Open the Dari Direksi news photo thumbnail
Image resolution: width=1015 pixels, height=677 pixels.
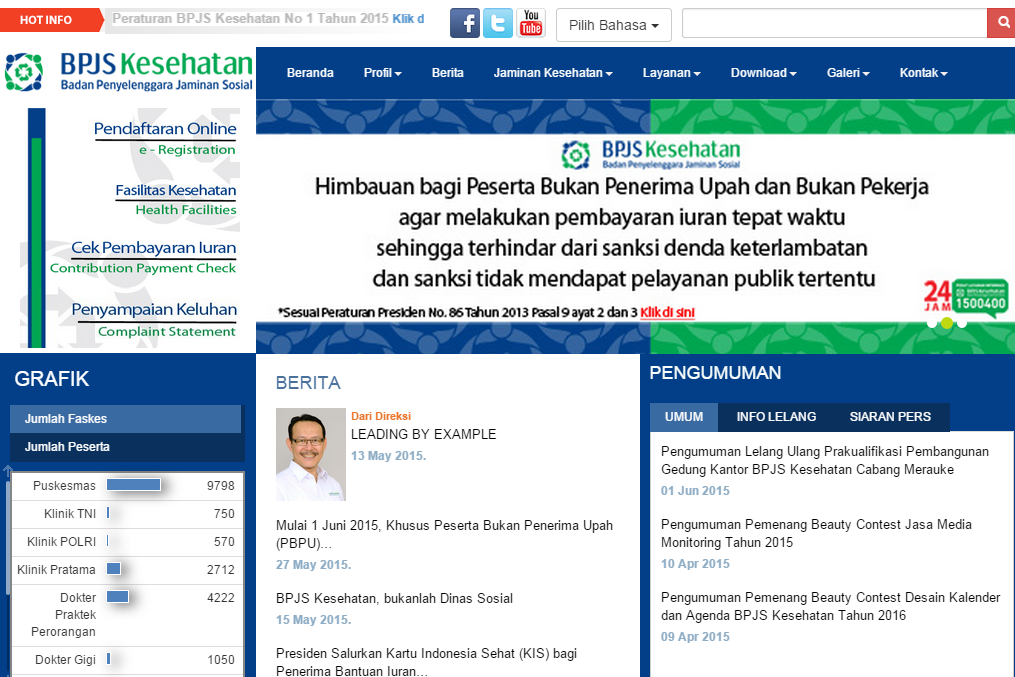pos(310,453)
